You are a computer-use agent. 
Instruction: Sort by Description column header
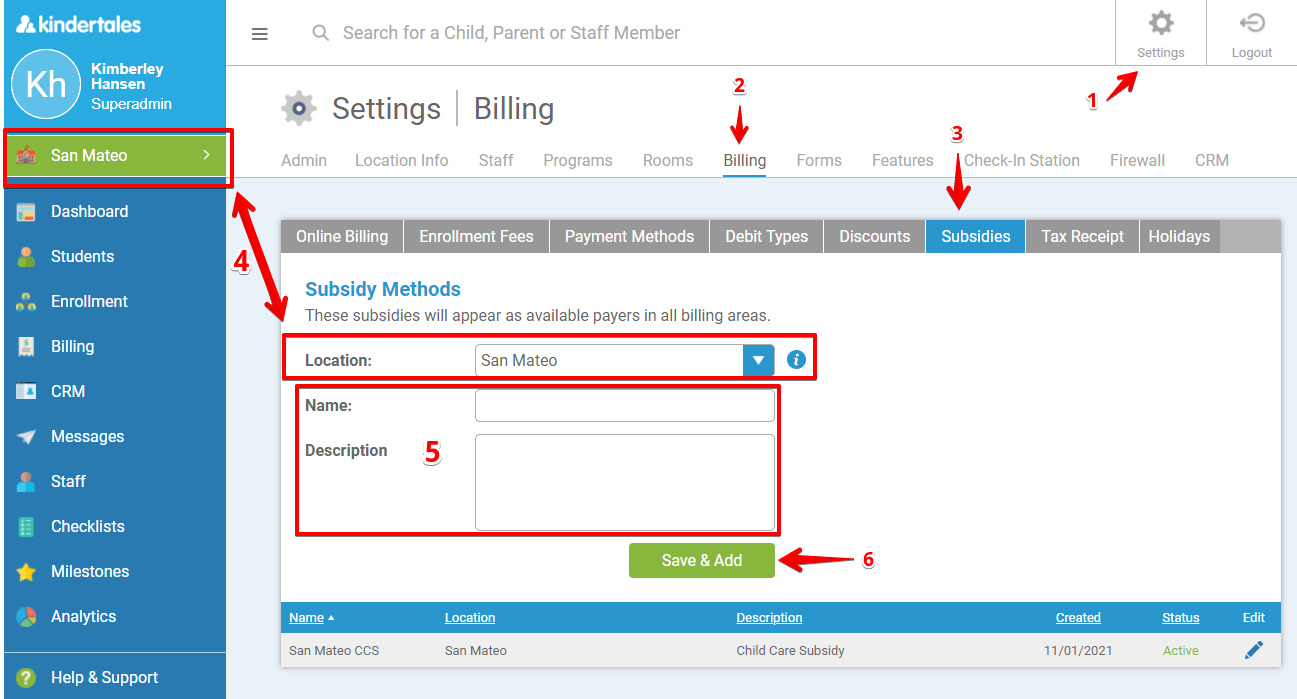coord(769,617)
